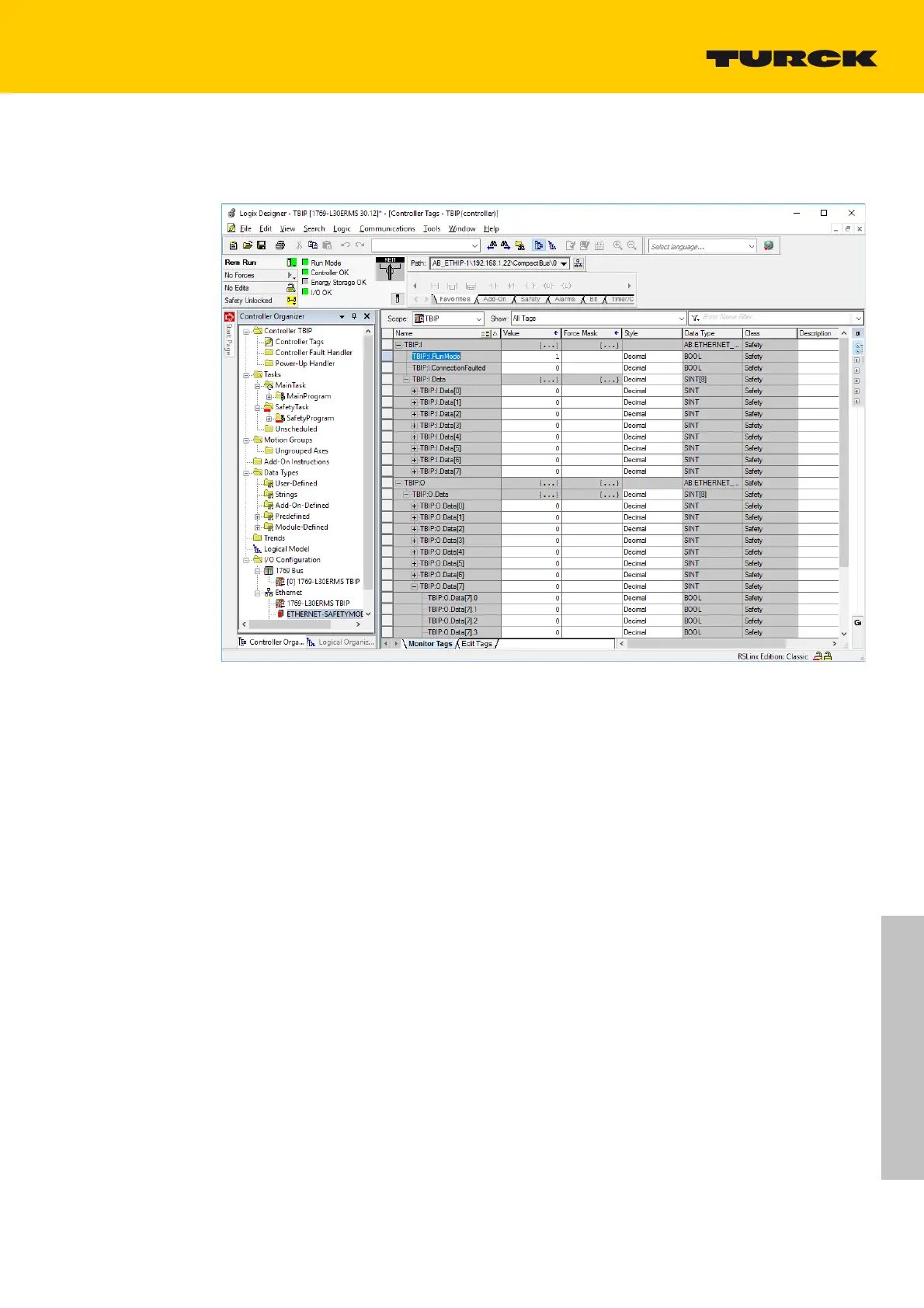Click the Safety Unlocked yellow lock icon
This screenshot has width=924, height=1308.
(x=291, y=301)
